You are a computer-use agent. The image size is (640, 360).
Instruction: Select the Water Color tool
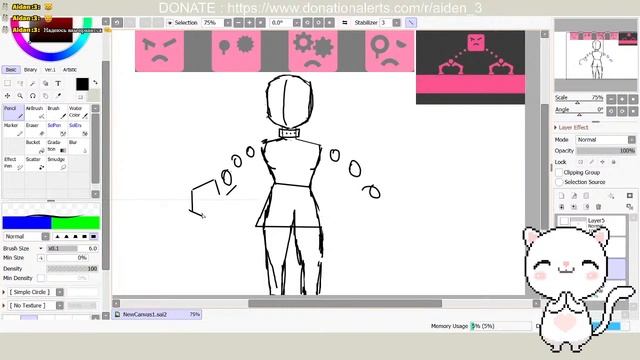pos(78,112)
